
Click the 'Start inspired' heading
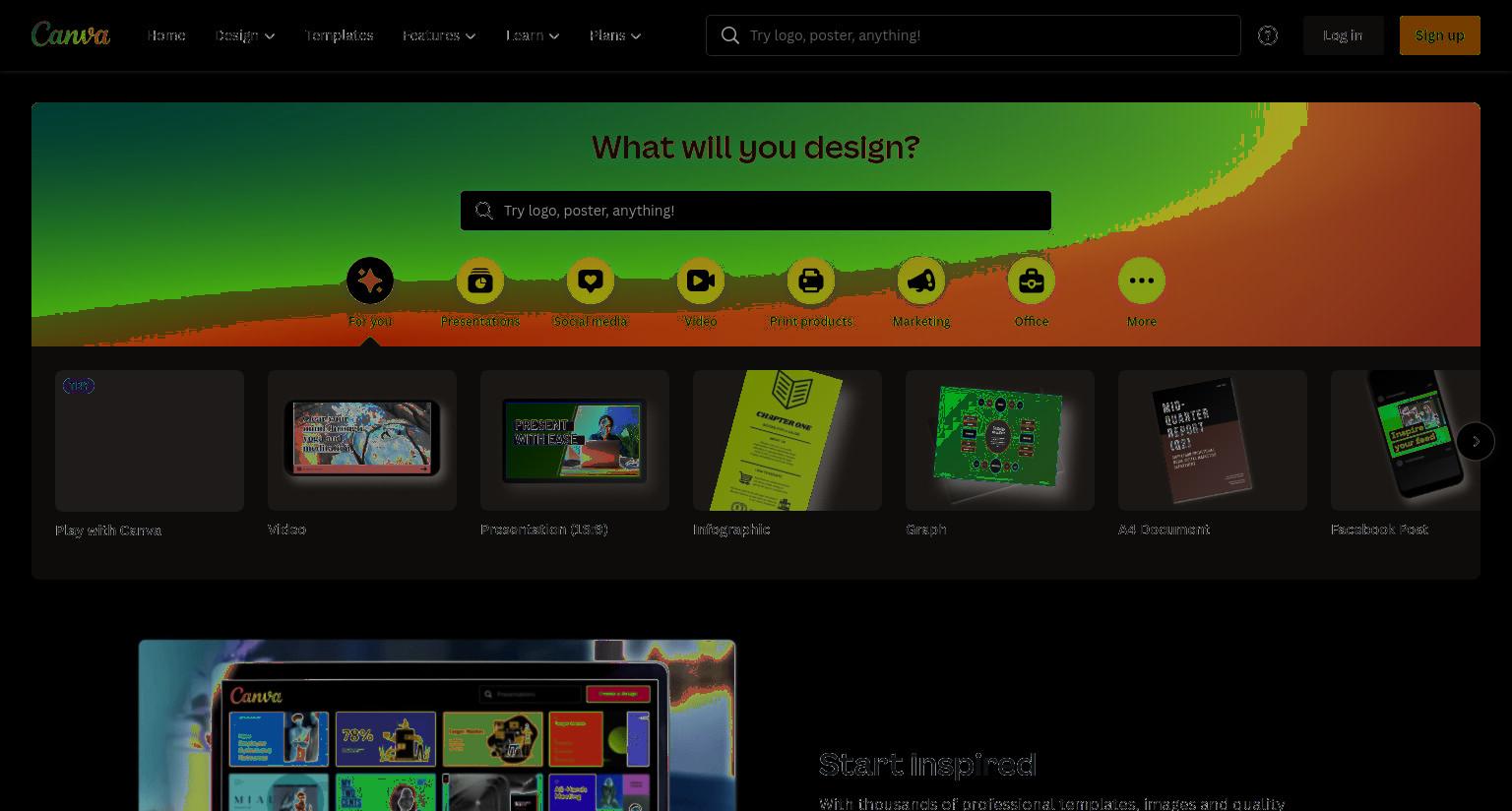click(x=927, y=764)
